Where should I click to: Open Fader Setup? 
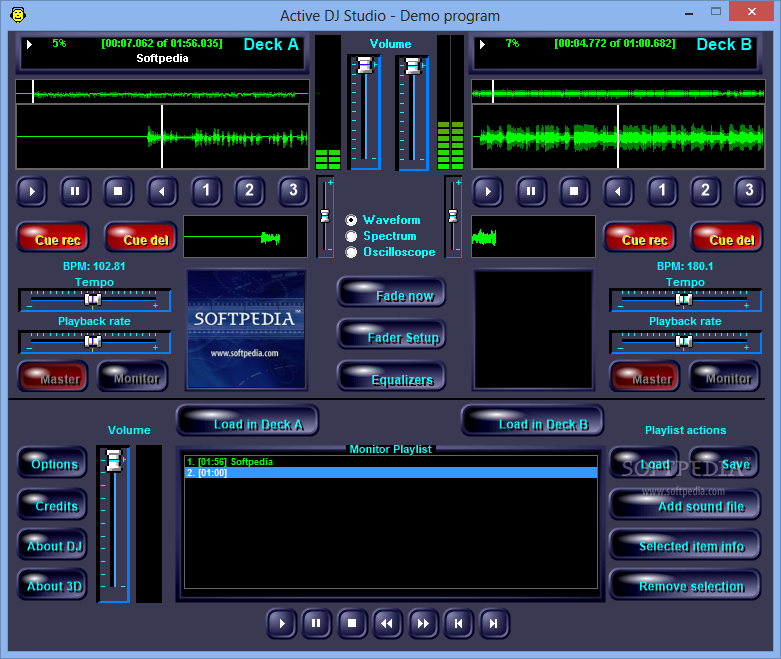click(391, 335)
